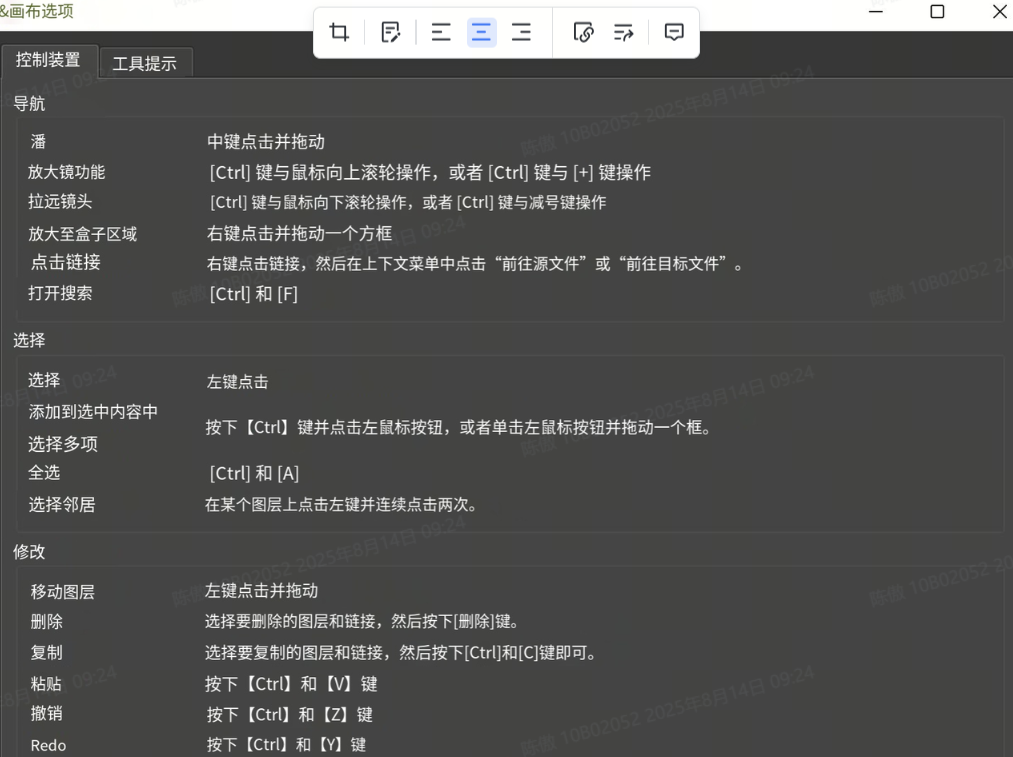1013x757 pixels.
Task: Select the 点击链接 label
Action: click(x=65, y=262)
